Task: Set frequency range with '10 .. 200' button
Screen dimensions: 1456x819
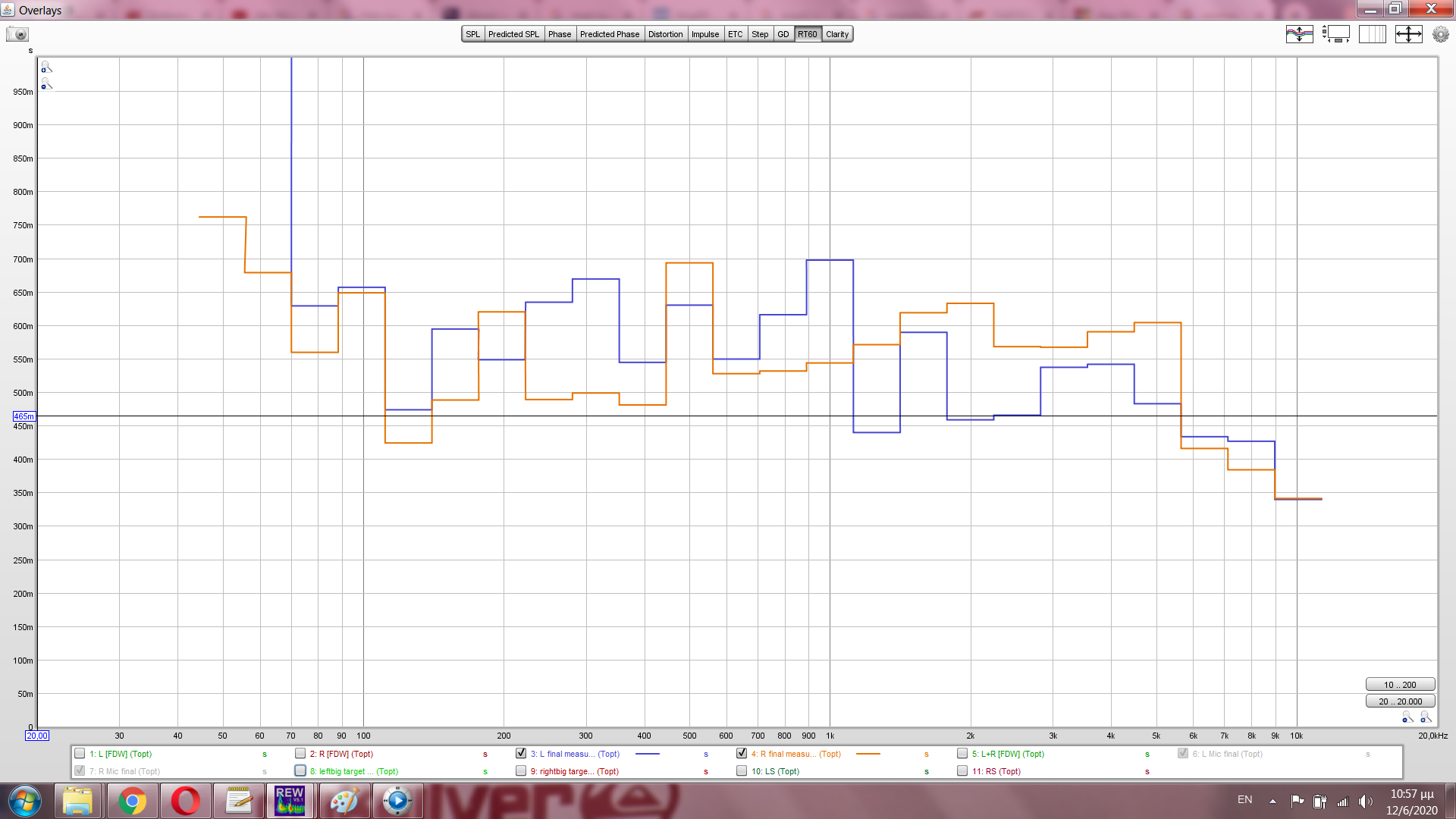Action: pyautogui.click(x=1399, y=685)
